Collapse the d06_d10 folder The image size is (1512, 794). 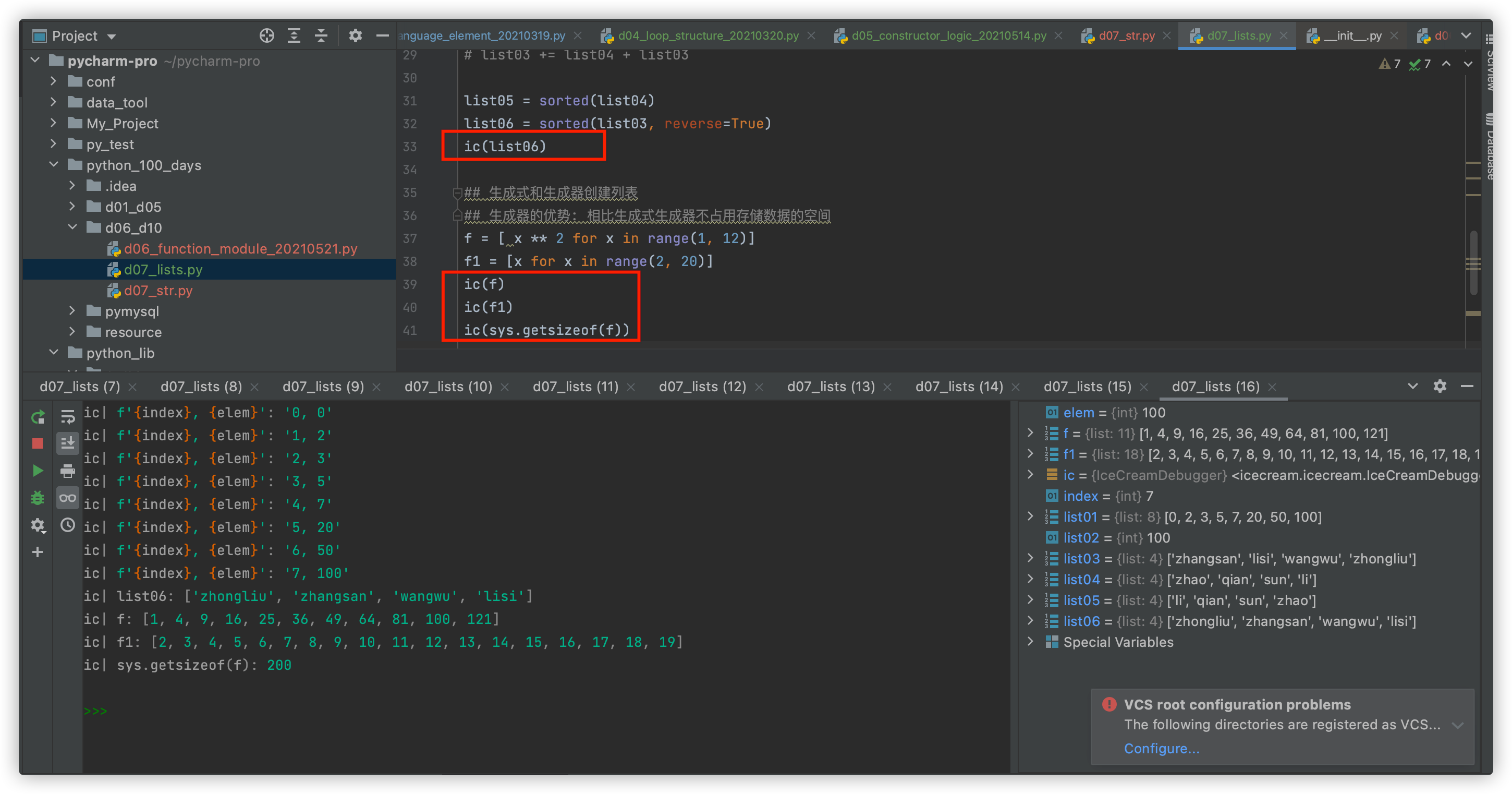72,227
